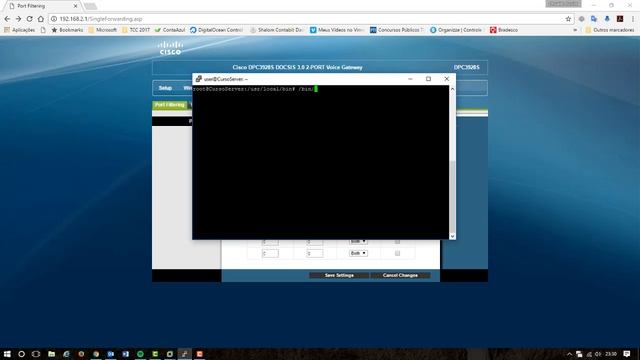Viewport: 640px width, 360px height.
Task: Click the first port field in last row
Action: (x=270, y=253)
